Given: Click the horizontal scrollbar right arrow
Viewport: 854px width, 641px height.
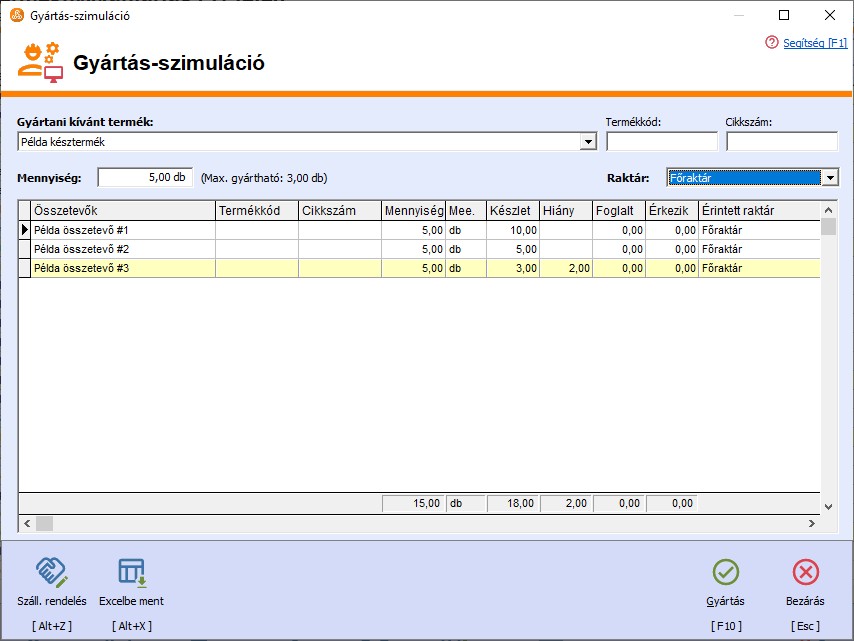Looking at the screenshot, I should tap(812, 523).
